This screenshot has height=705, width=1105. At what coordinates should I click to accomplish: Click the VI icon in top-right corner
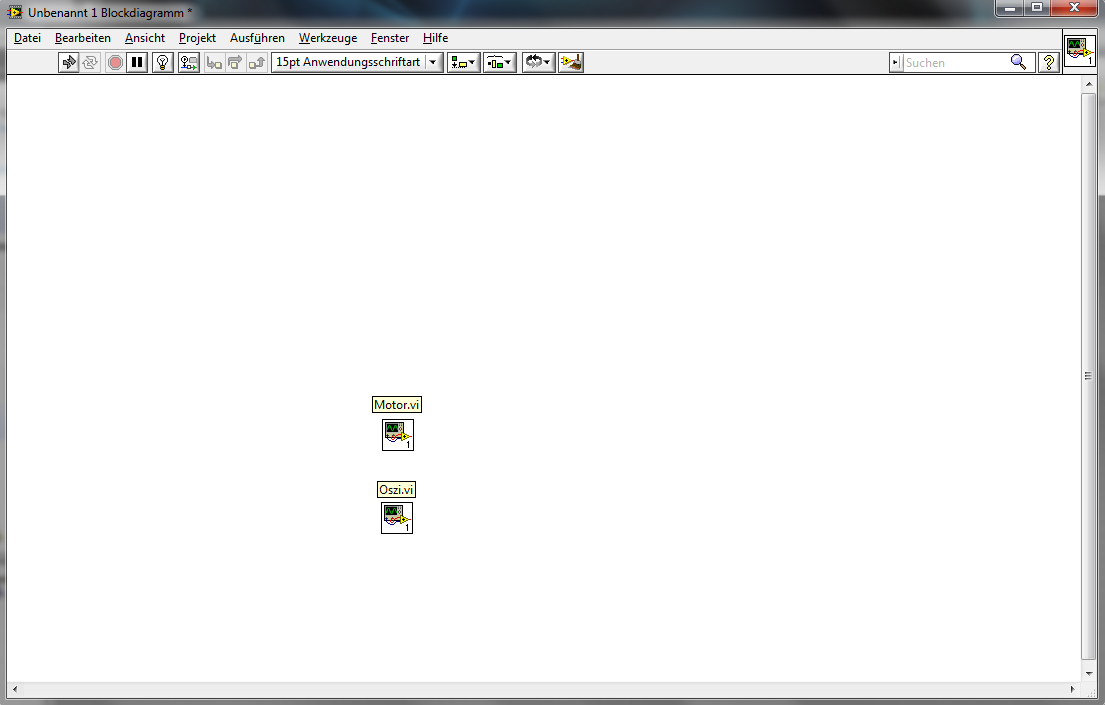tap(1080, 51)
